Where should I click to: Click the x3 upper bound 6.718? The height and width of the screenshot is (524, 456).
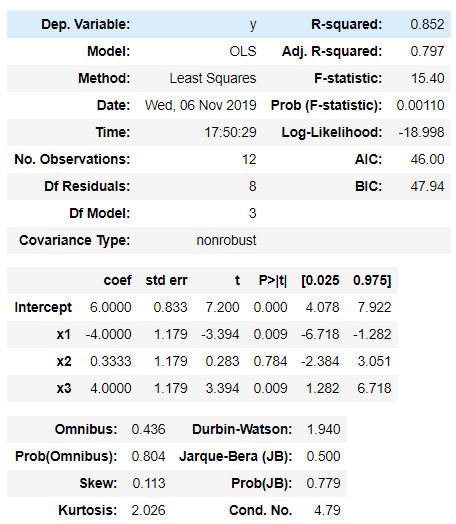click(374, 389)
